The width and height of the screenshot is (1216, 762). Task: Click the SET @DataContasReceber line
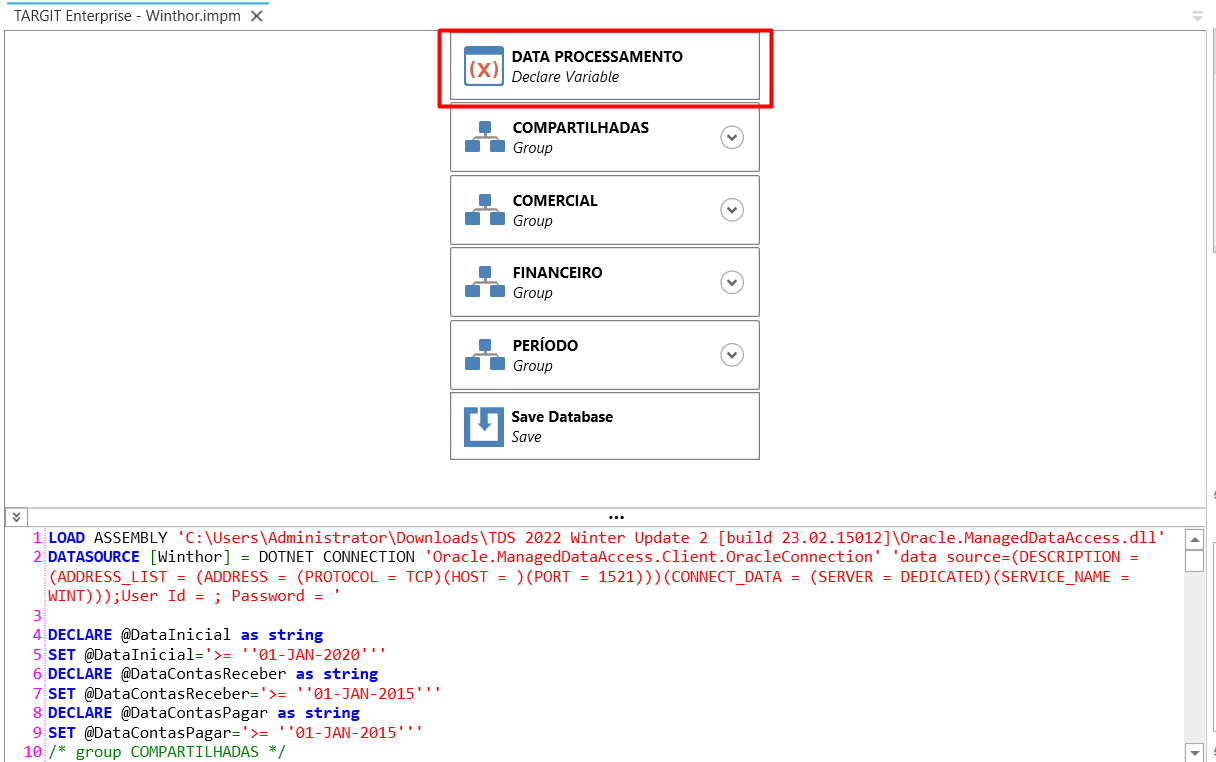244,693
